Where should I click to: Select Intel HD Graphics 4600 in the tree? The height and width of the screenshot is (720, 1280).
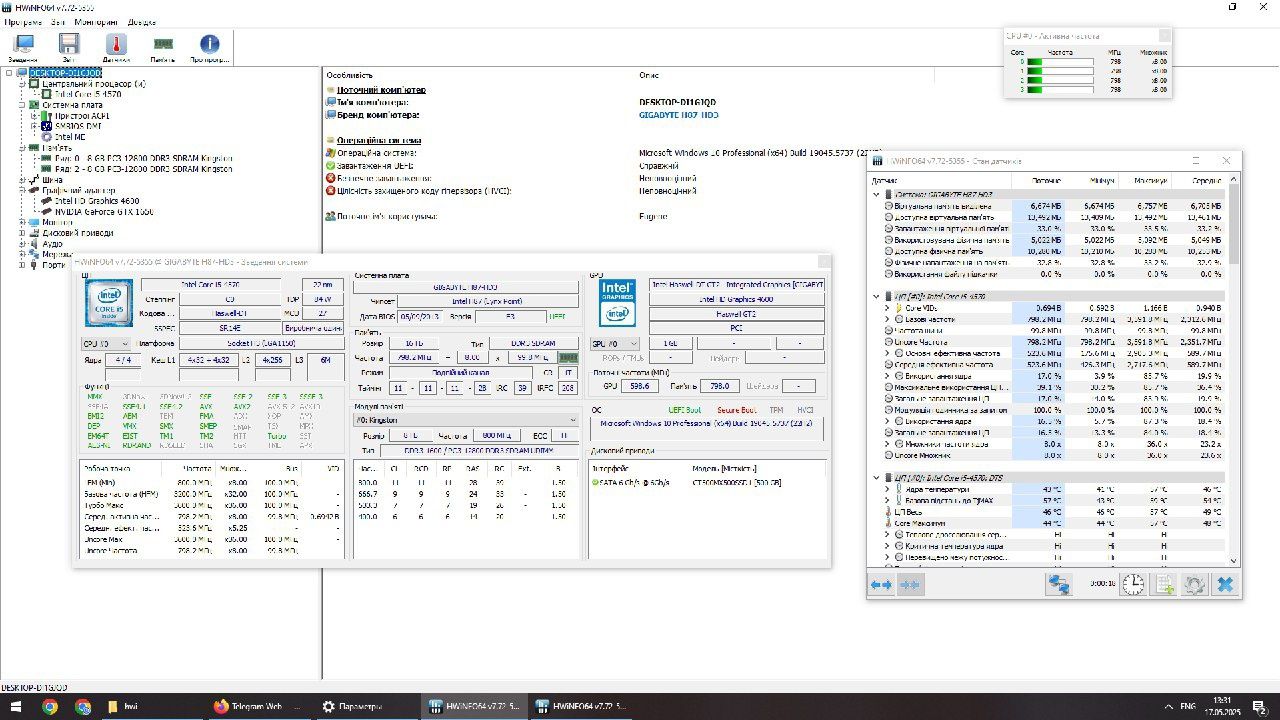tap(97, 201)
